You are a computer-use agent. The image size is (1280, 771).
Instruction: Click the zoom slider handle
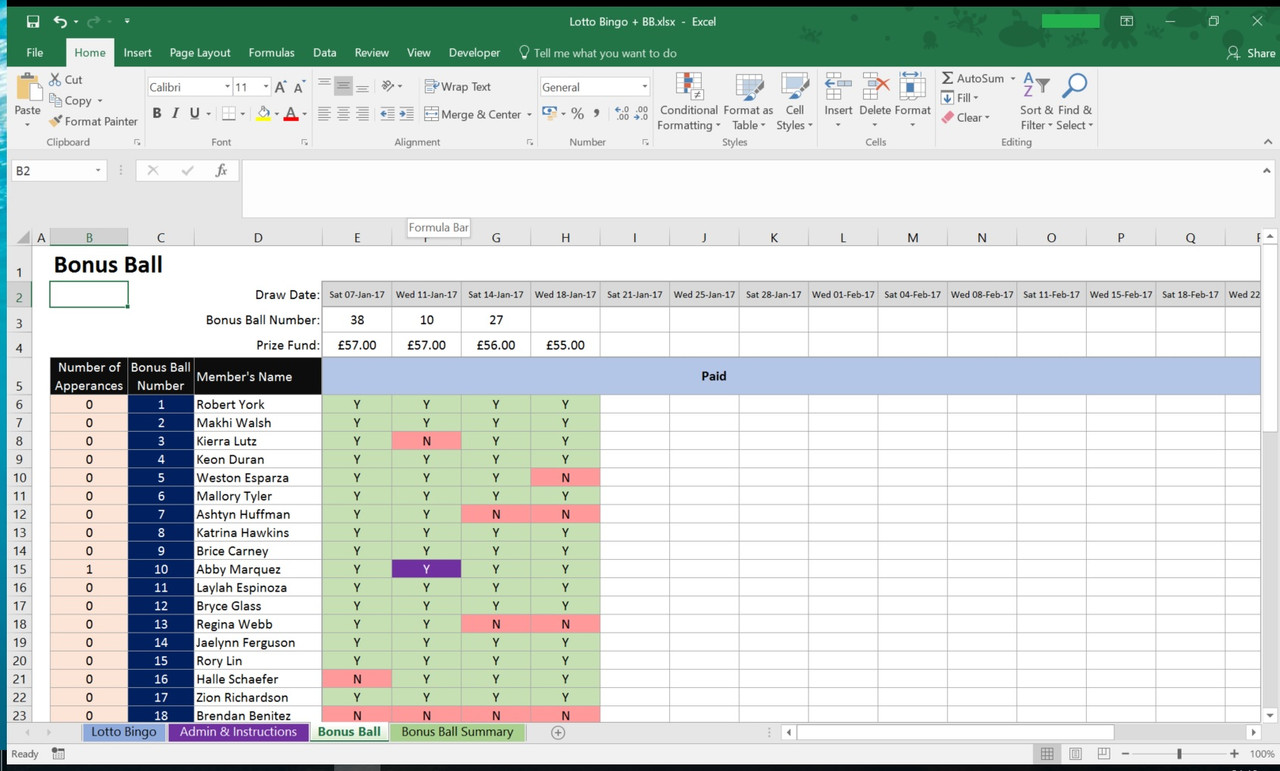coord(1179,754)
